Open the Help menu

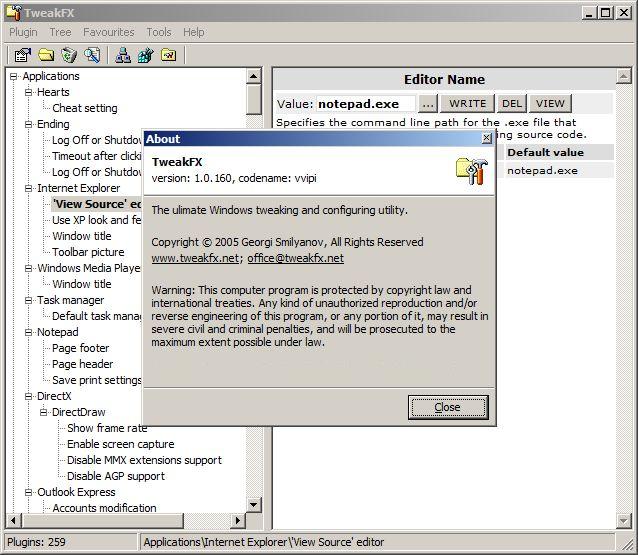click(x=194, y=32)
